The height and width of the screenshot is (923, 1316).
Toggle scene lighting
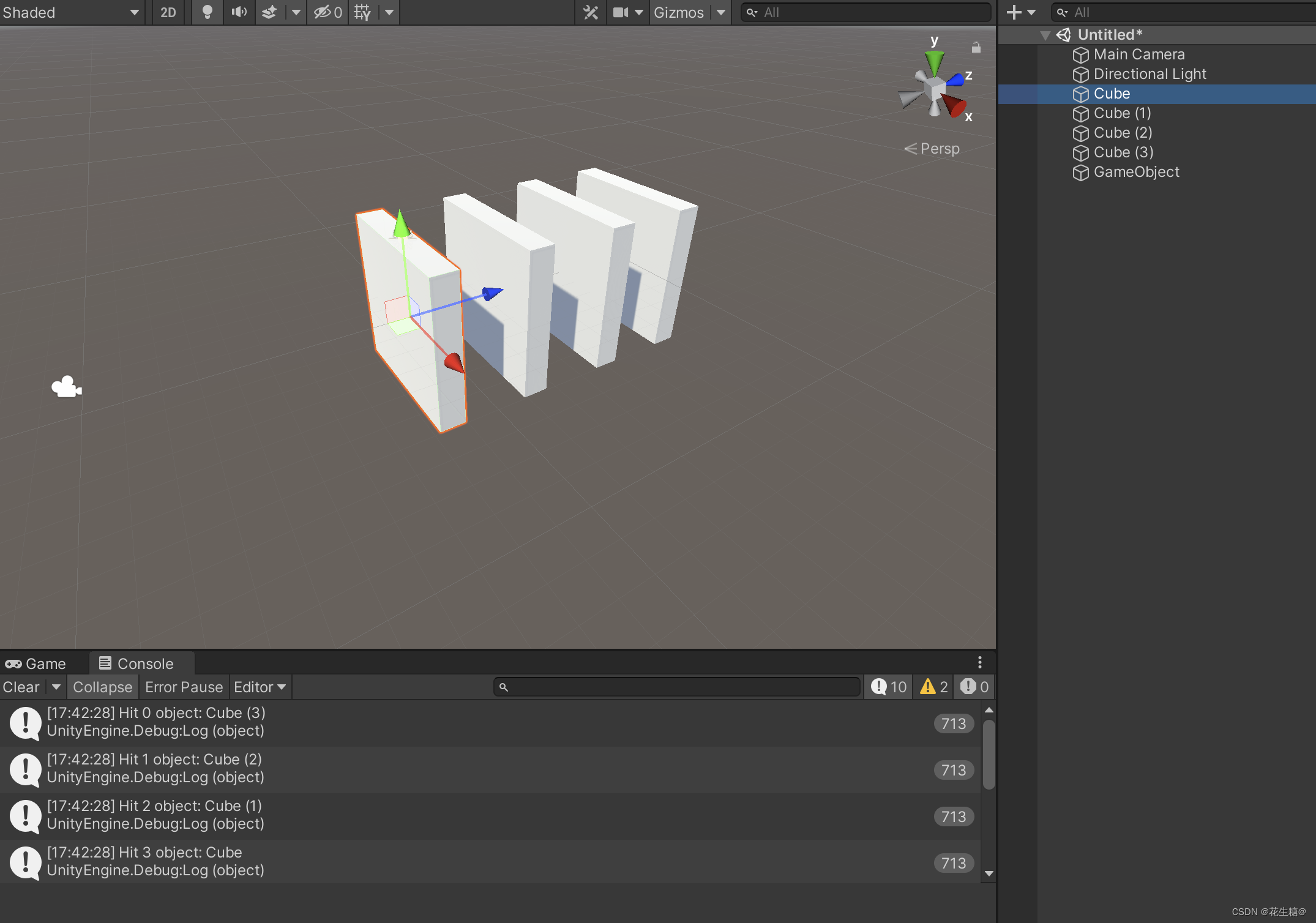tap(207, 12)
